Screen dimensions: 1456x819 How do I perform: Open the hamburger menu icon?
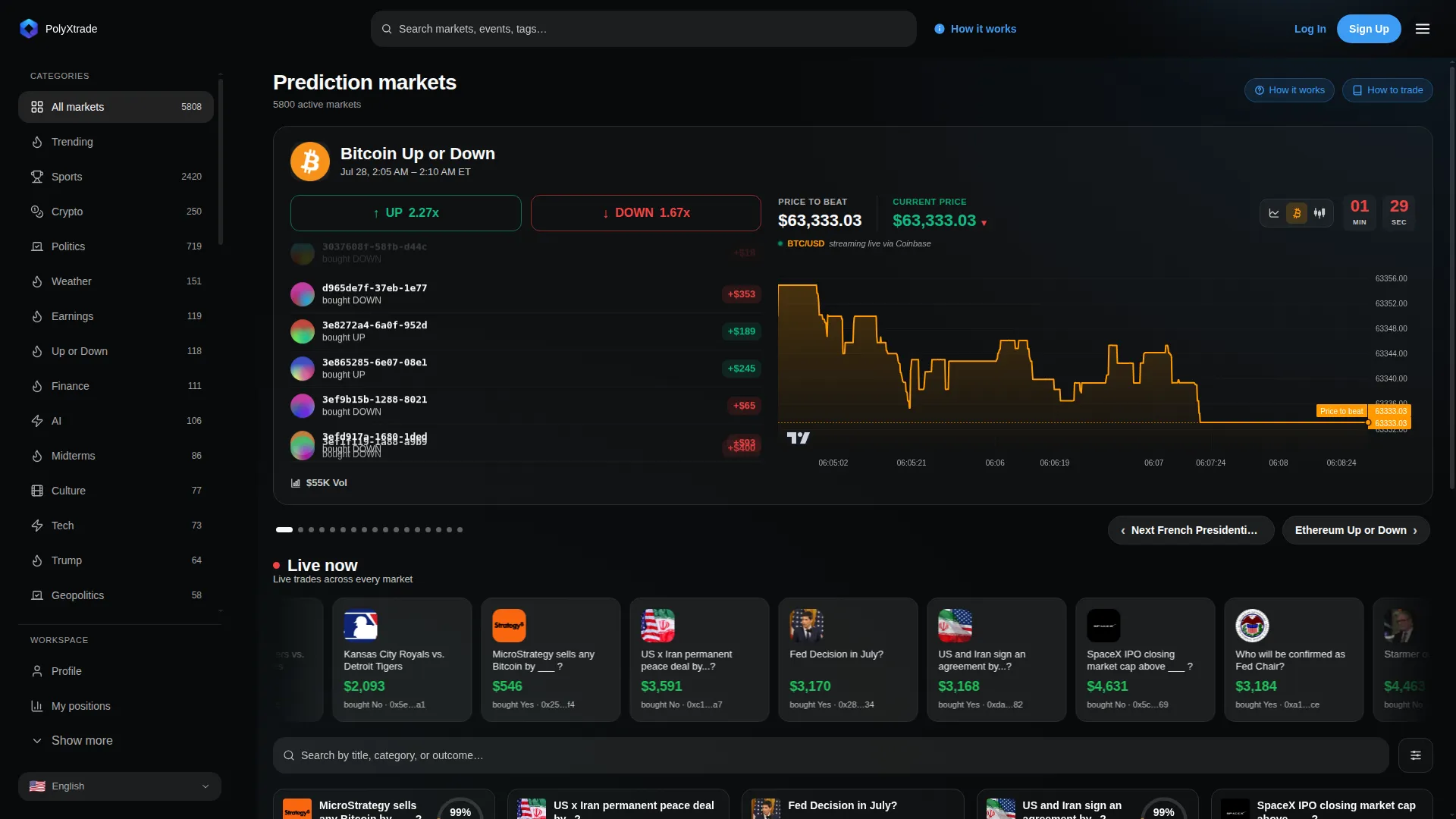[1423, 29]
